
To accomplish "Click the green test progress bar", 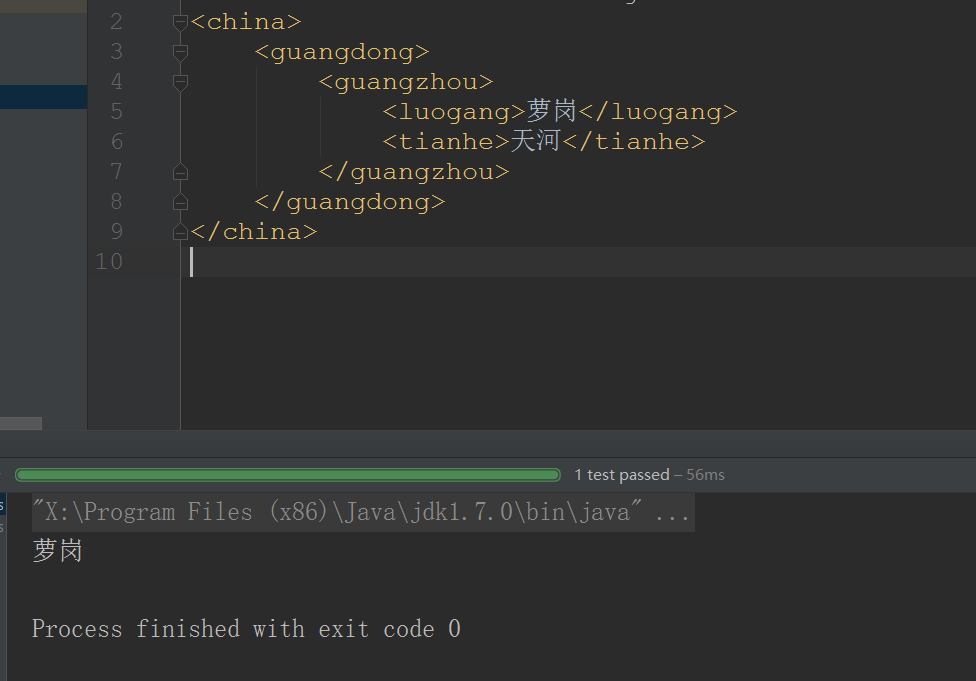I will (x=288, y=475).
